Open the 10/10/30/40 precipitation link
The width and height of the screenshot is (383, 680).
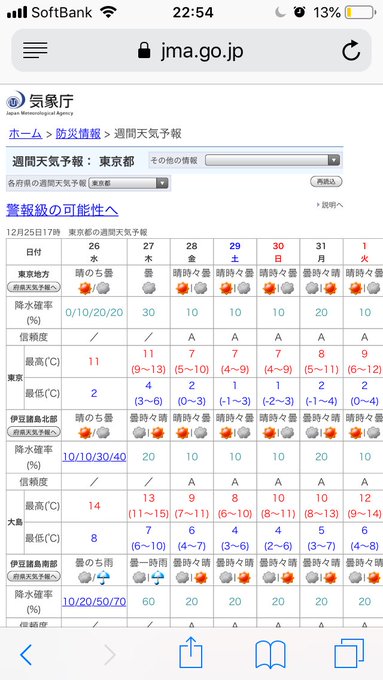[x=95, y=457]
